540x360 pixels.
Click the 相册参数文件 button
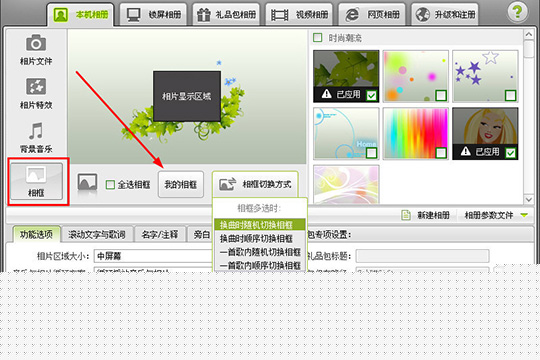point(489,215)
